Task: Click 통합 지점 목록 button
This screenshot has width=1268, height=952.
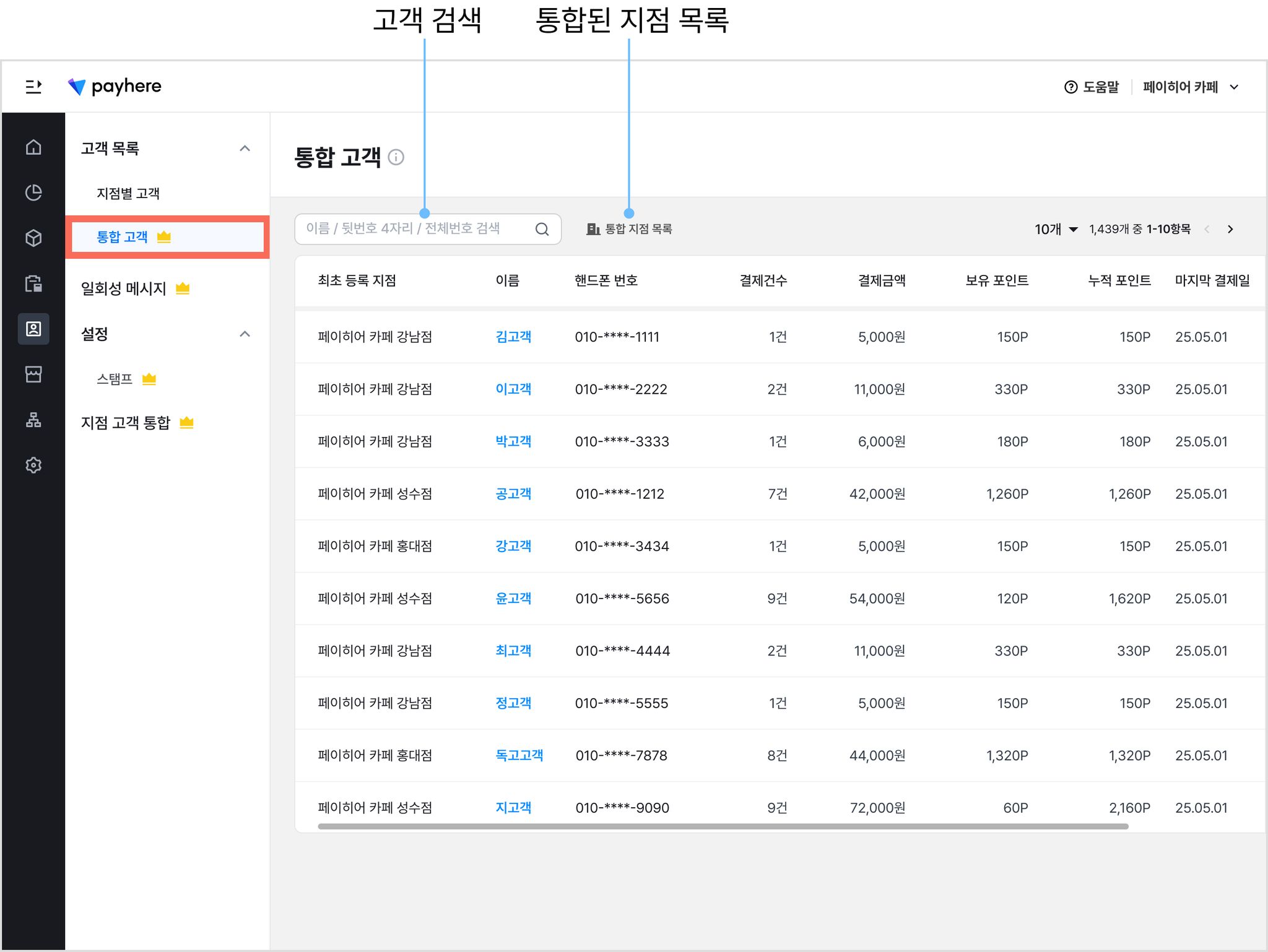Action: 629,229
